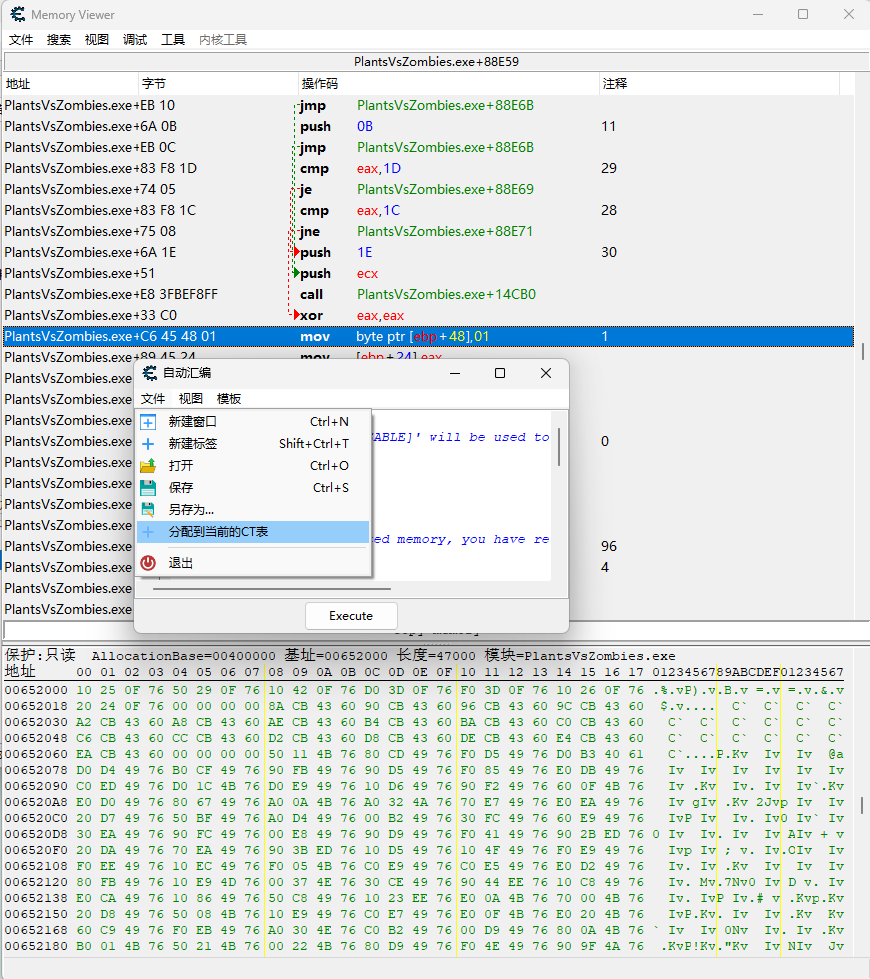Maximize the Auto Assemble window
This screenshot has height=979, width=870.
500,373
